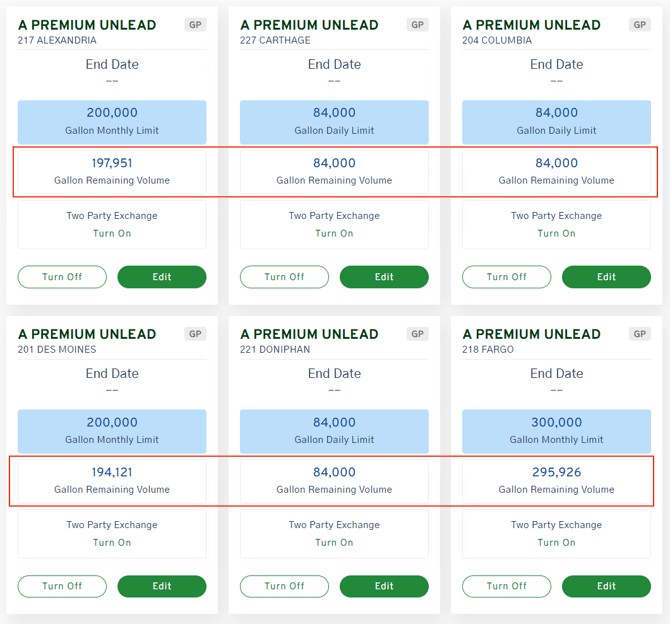Image resolution: width=670 pixels, height=624 pixels.
Task: Edit the 218 Fargo allocation
Action: pos(606,586)
